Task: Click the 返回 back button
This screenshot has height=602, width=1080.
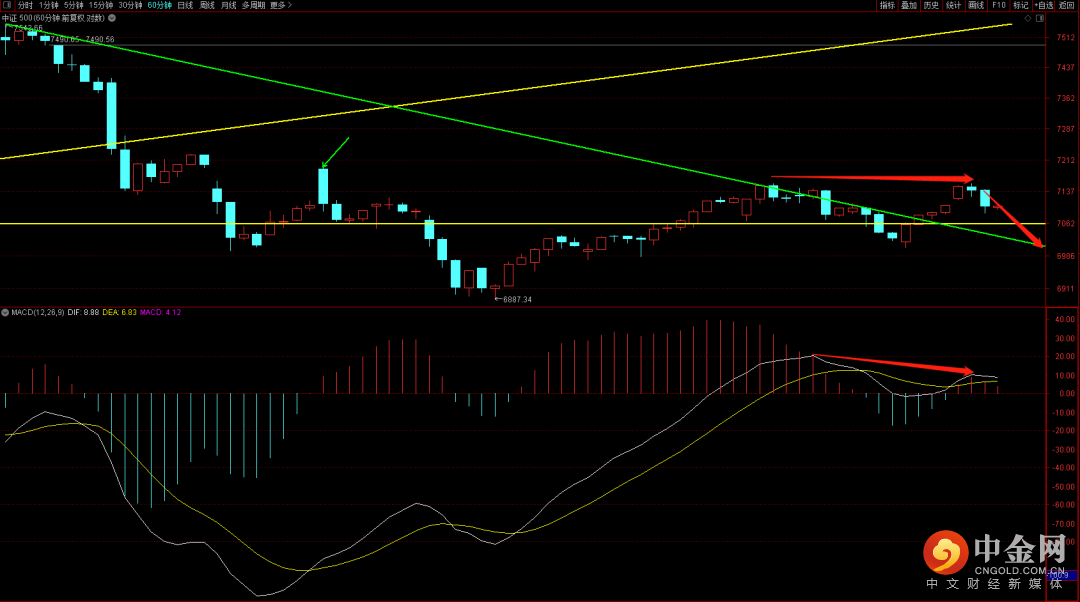Action: pos(1067,5)
